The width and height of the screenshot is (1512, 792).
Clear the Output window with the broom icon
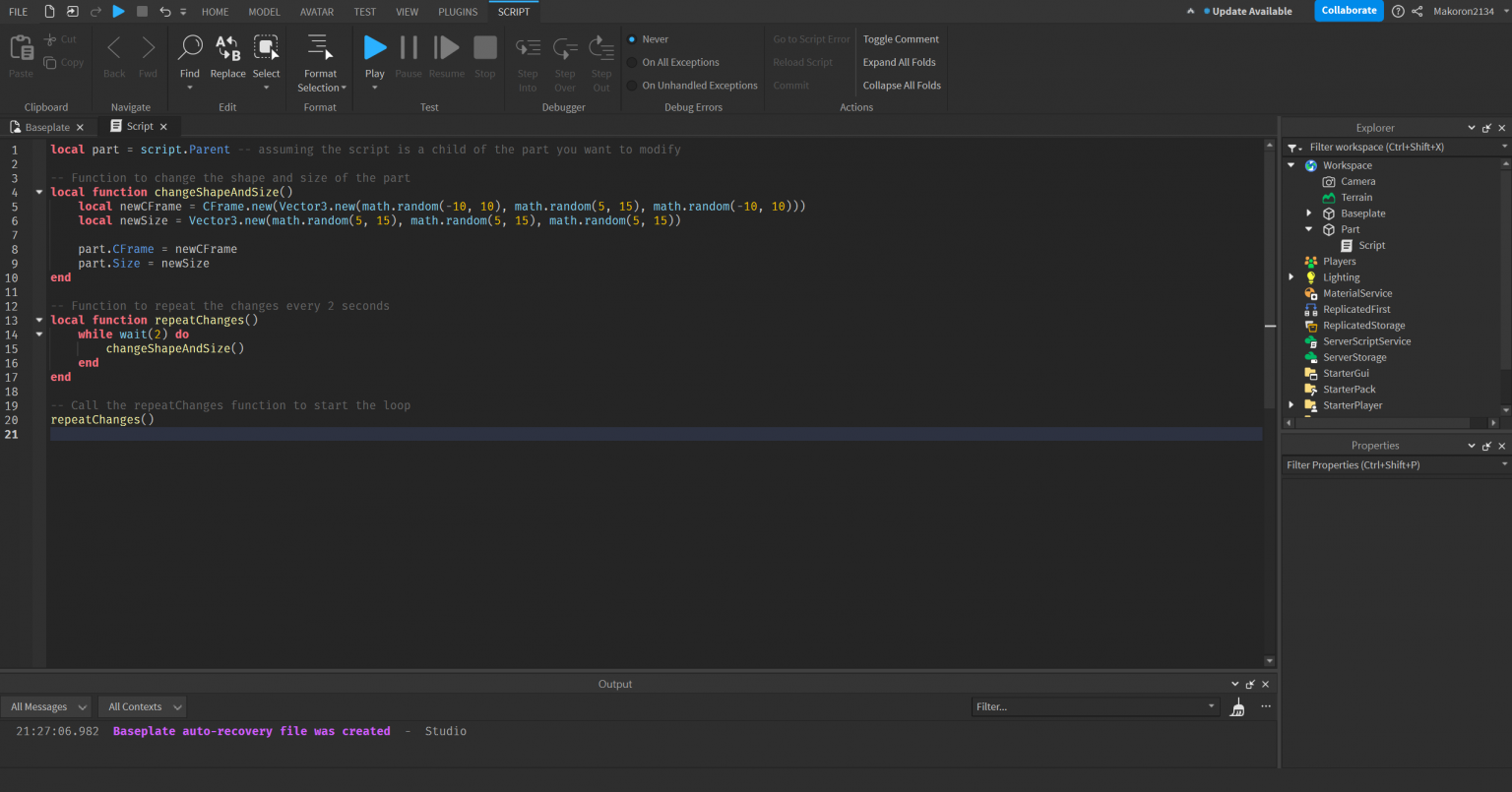[x=1237, y=706]
